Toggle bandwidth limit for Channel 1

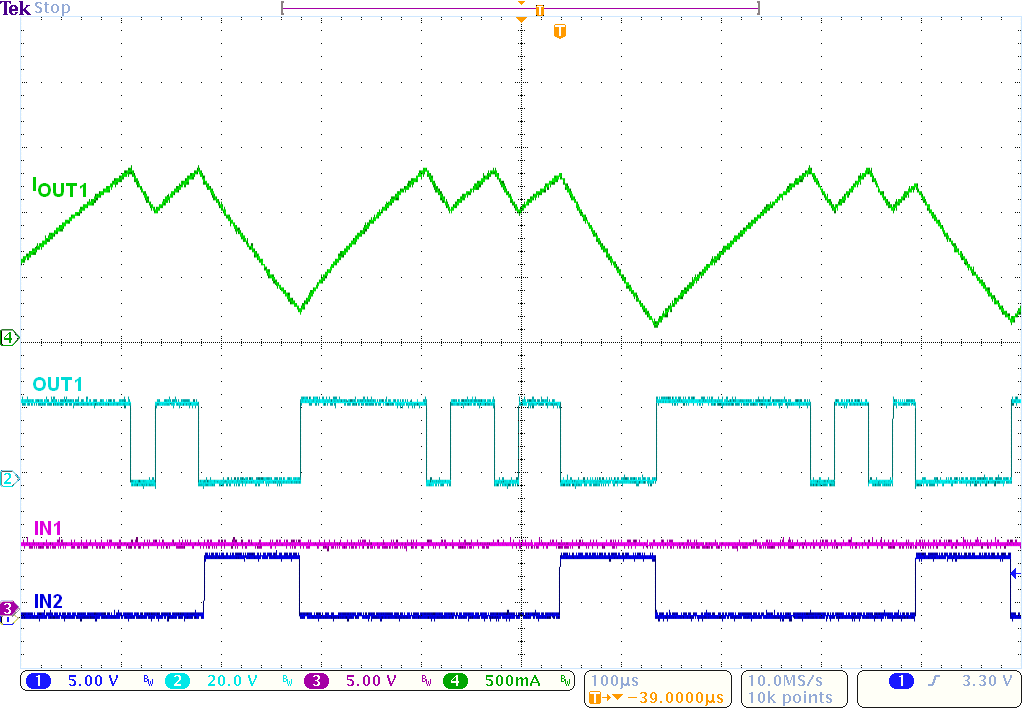(x=147, y=681)
